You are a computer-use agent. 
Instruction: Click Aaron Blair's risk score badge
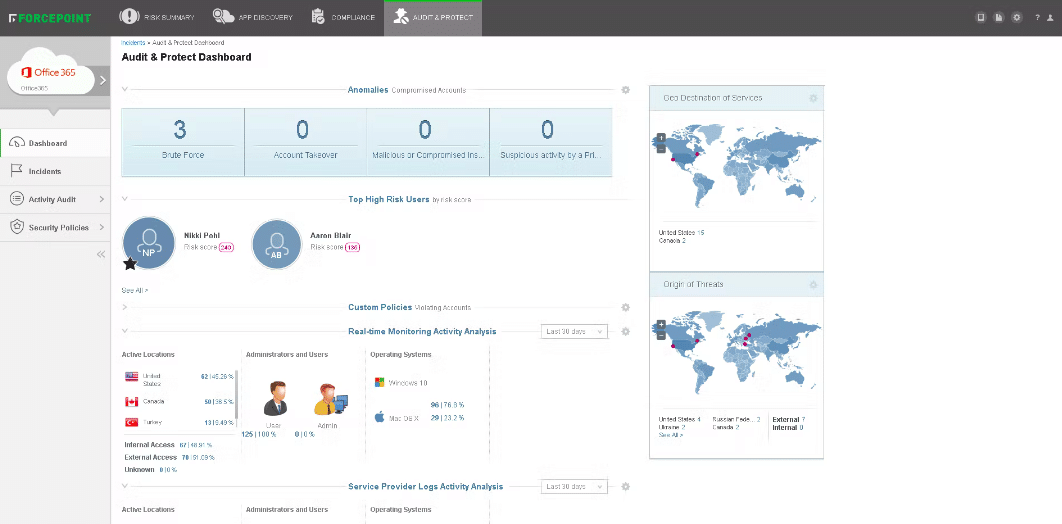(x=352, y=248)
